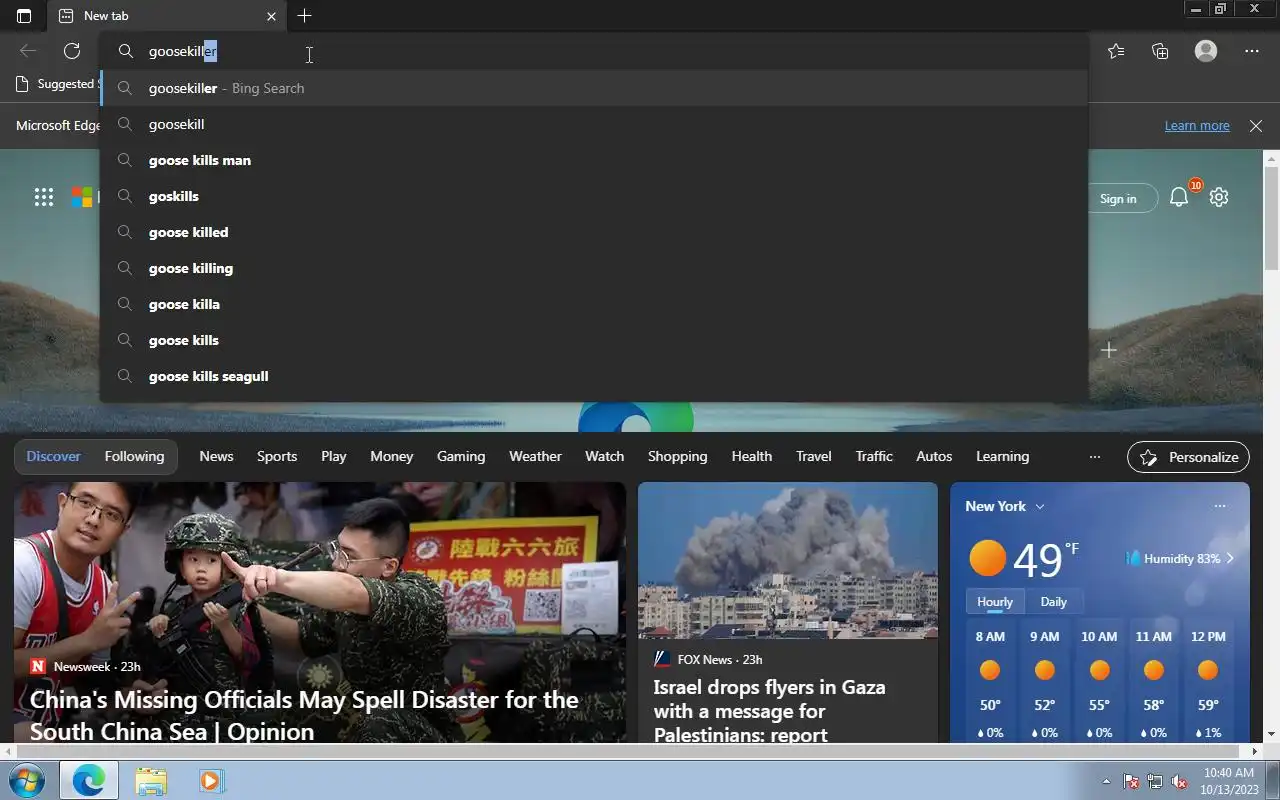Open Windows Explorer from taskbar

pyautogui.click(x=151, y=780)
